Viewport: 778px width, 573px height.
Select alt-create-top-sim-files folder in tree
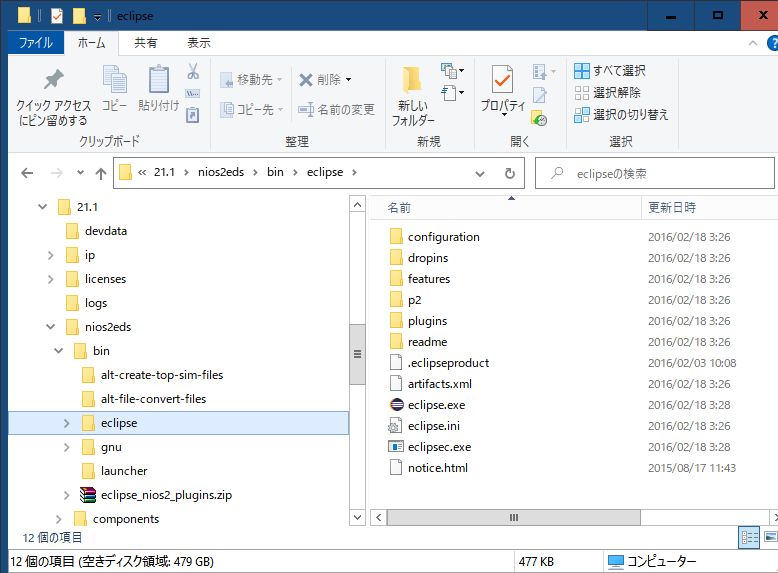click(x=152, y=375)
